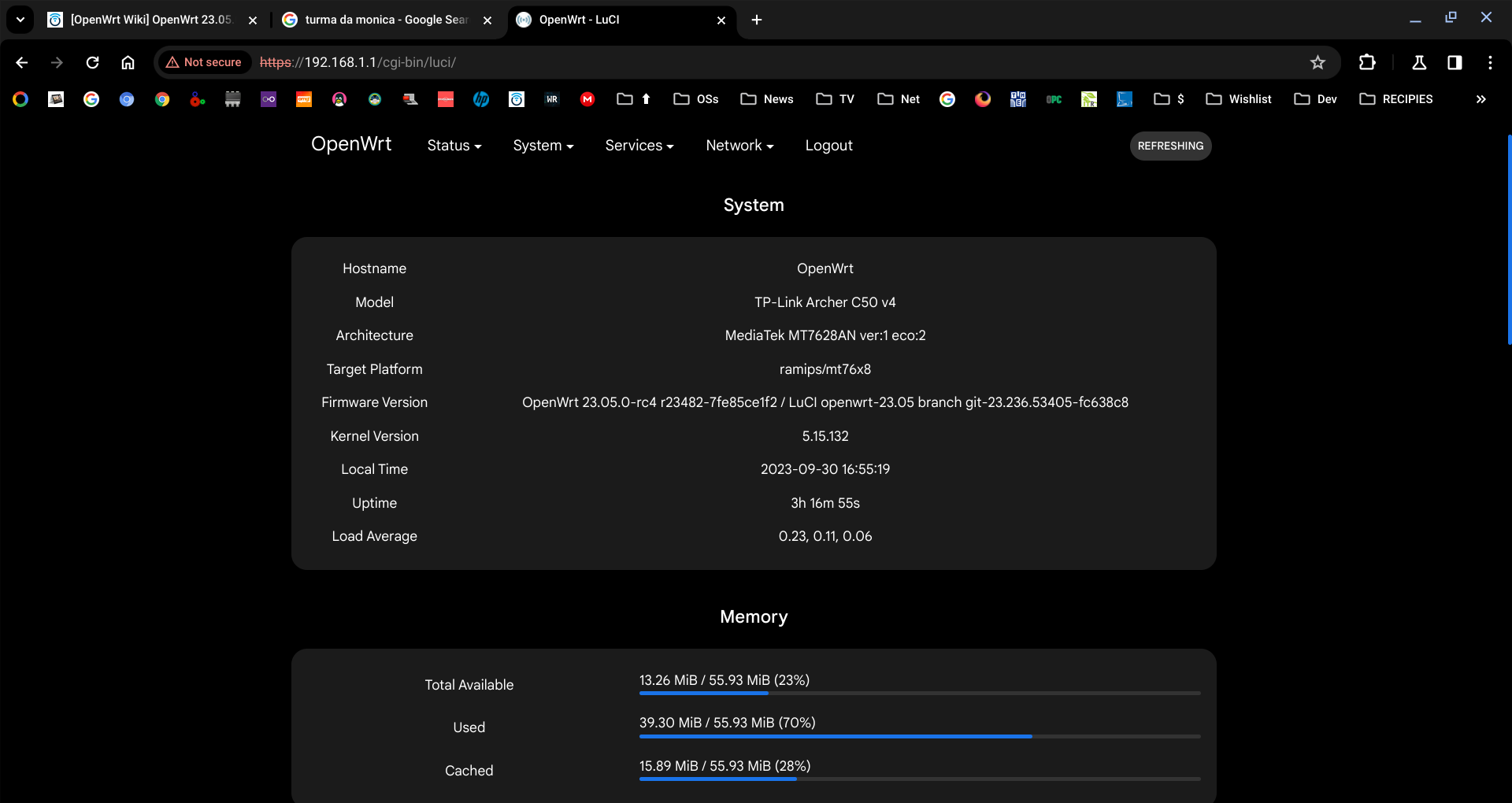Click the Google bookmark icon
The width and height of the screenshot is (1512, 803).
pyautogui.click(x=91, y=98)
